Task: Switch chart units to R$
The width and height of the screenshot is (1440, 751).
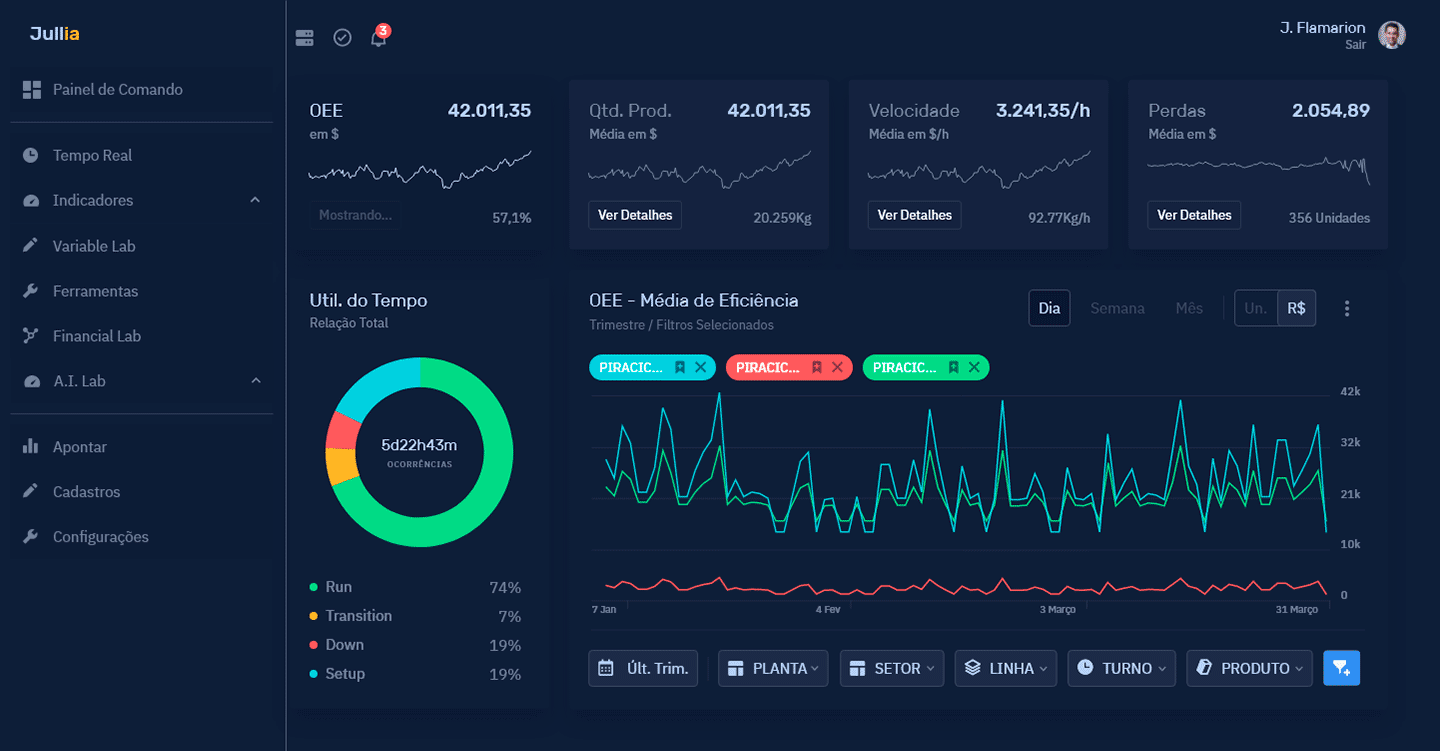Action: [x=1297, y=308]
